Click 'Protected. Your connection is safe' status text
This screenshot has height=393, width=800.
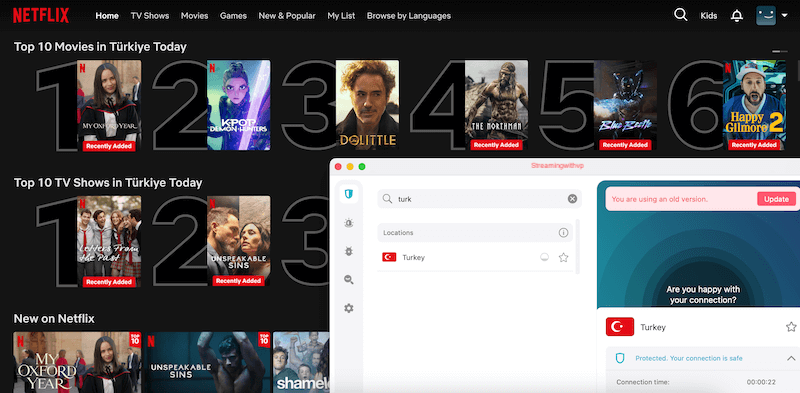click(689, 358)
